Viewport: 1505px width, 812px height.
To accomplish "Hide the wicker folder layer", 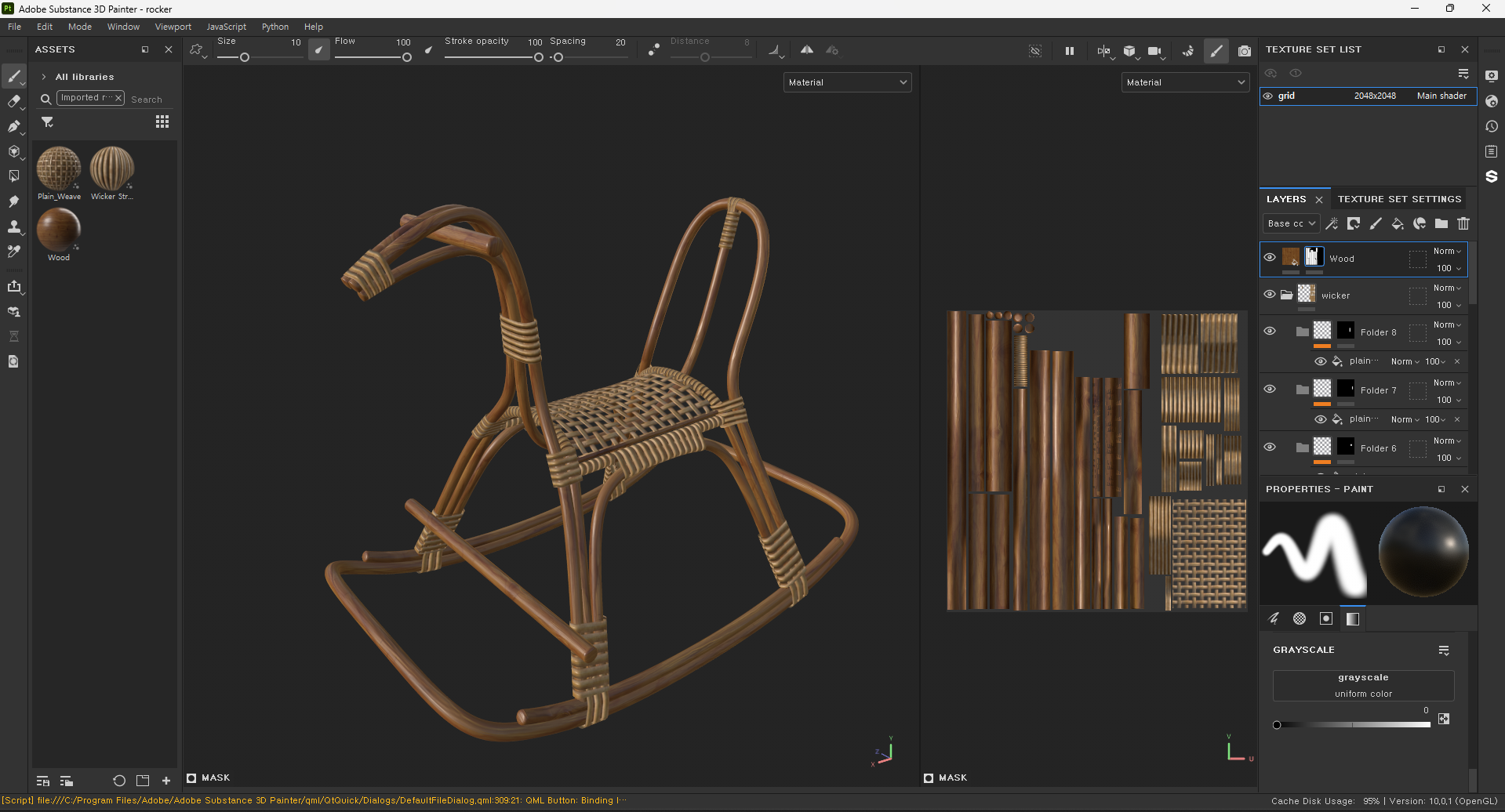I will click(x=1270, y=294).
